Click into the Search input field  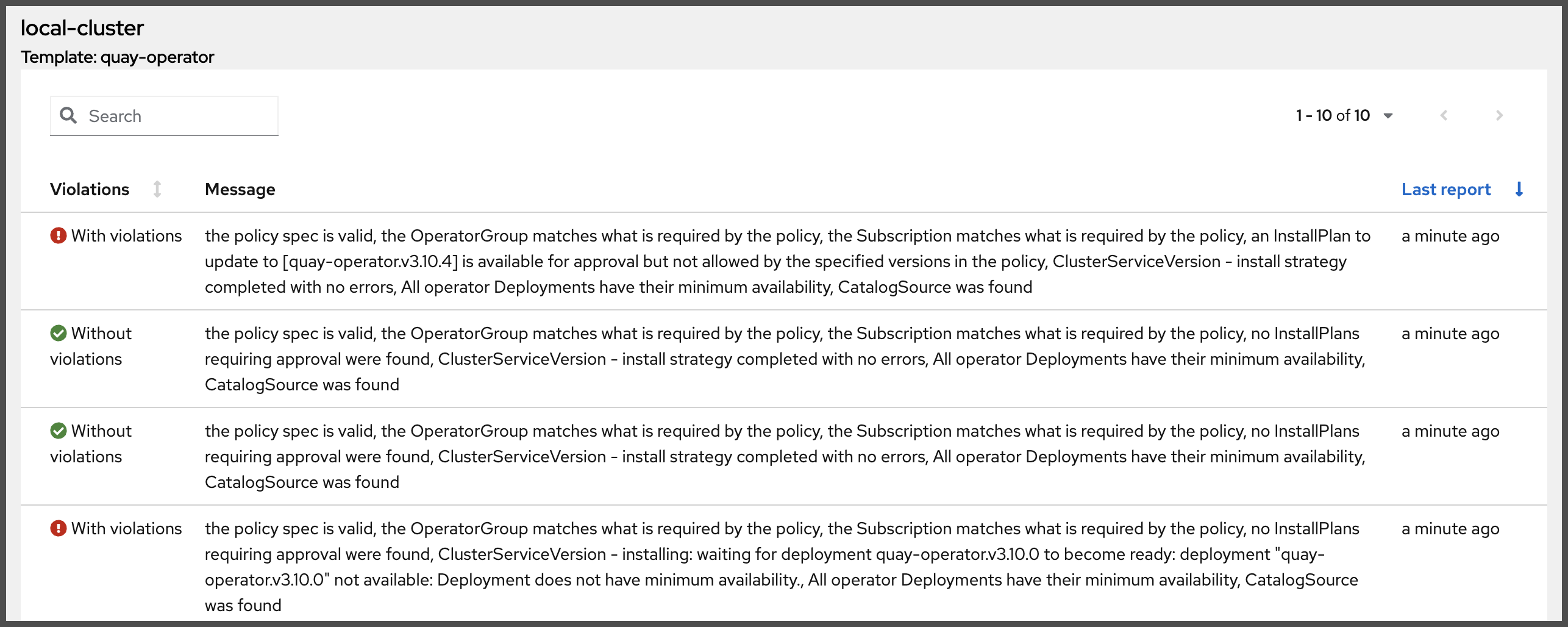pyautogui.click(x=164, y=116)
